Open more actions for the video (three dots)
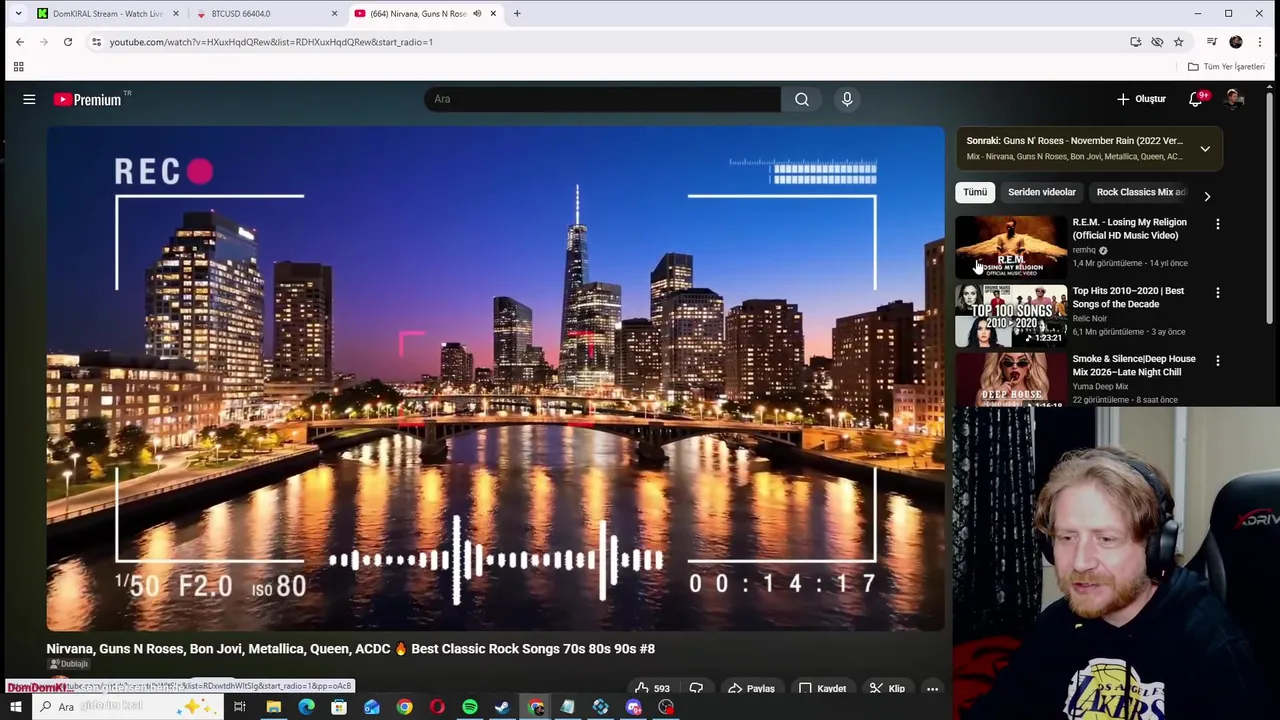This screenshot has width=1280, height=720. 932,688
